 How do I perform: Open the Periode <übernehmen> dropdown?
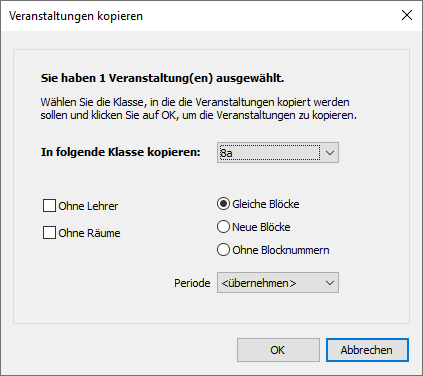(278, 283)
